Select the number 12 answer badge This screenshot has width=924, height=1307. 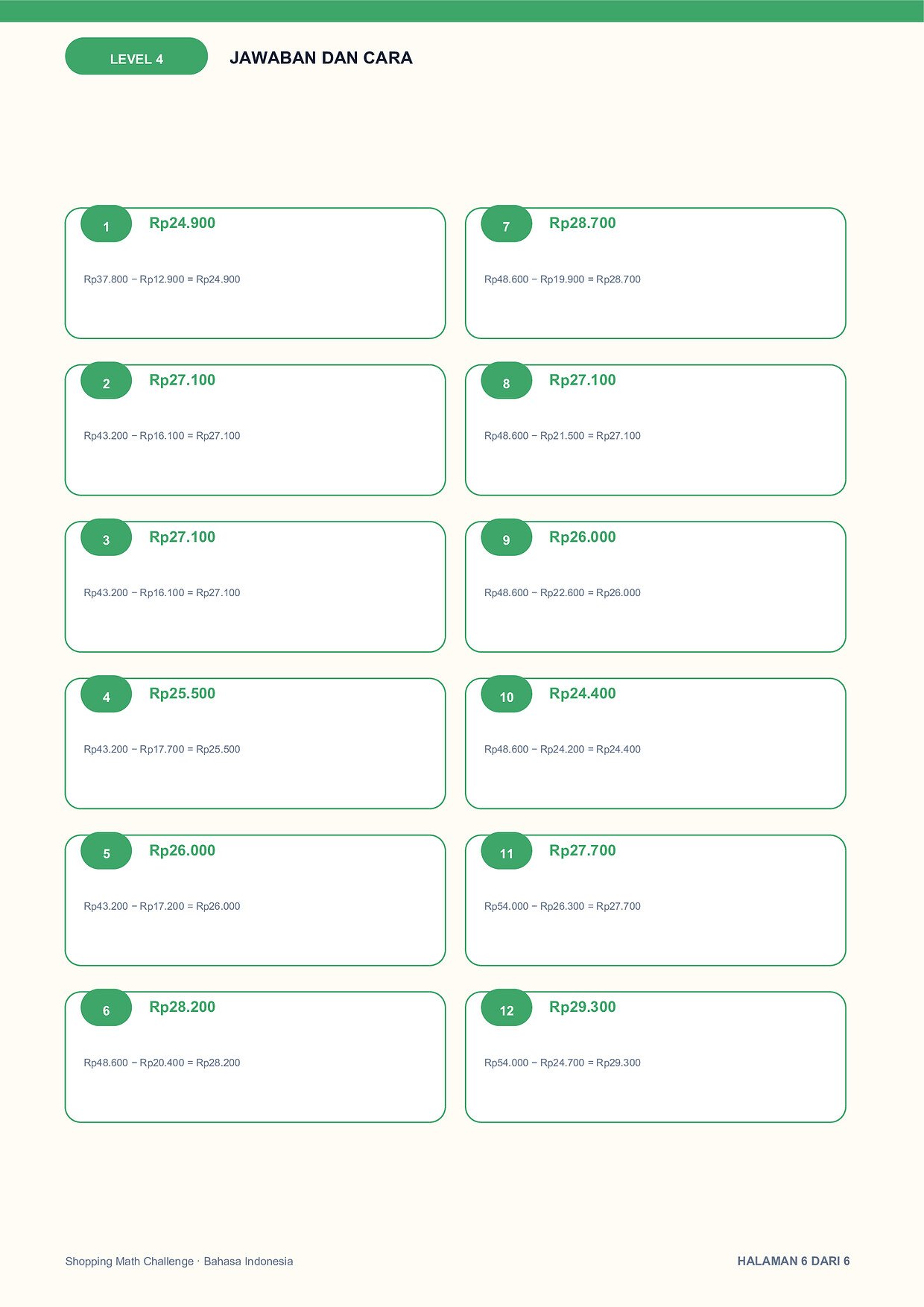[x=507, y=1008]
